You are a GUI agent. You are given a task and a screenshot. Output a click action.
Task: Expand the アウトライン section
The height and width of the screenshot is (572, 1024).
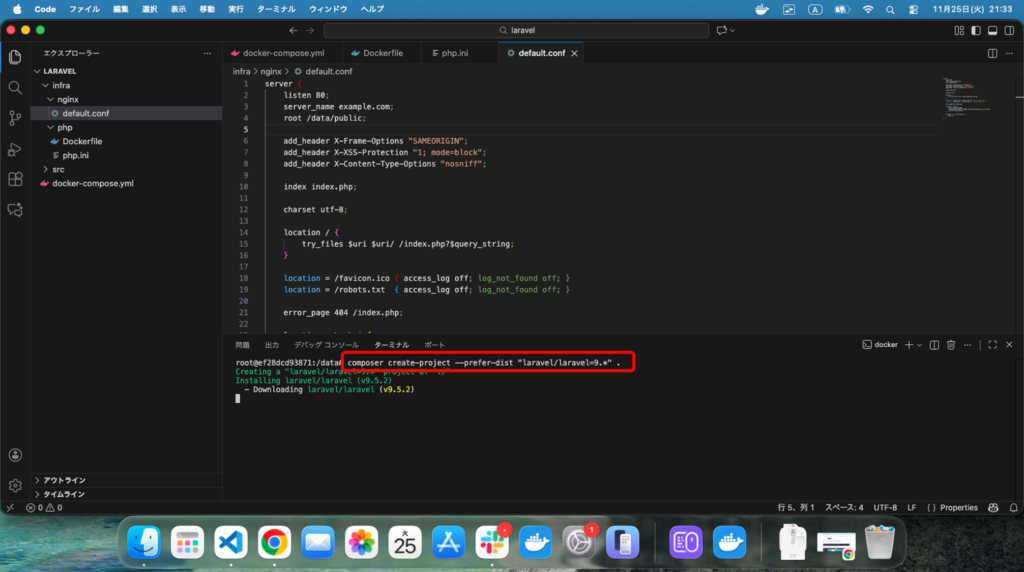click(64, 480)
